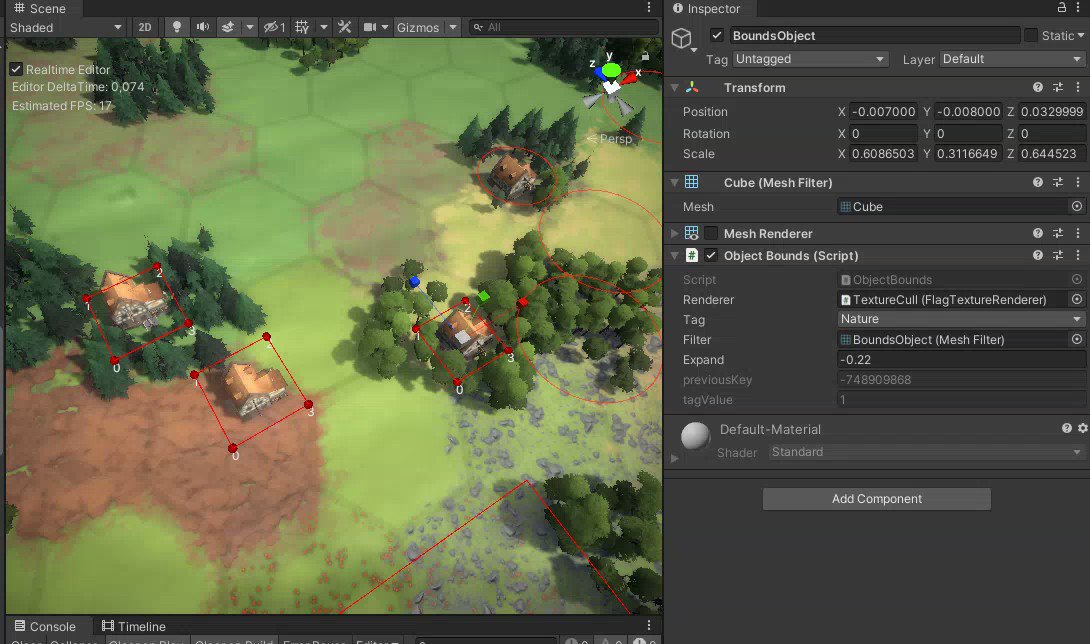Viewport: 1090px width, 644px height.
Task: Click the Filter field object picker circle
Action: tap(1077, 339)
